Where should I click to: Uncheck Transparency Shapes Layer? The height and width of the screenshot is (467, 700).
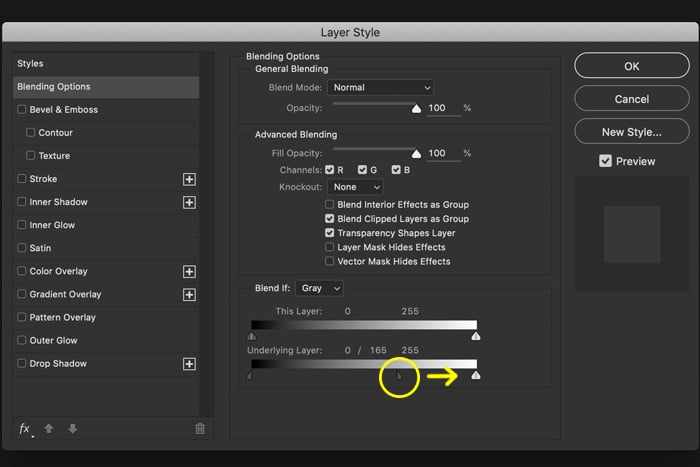(329, 233)
